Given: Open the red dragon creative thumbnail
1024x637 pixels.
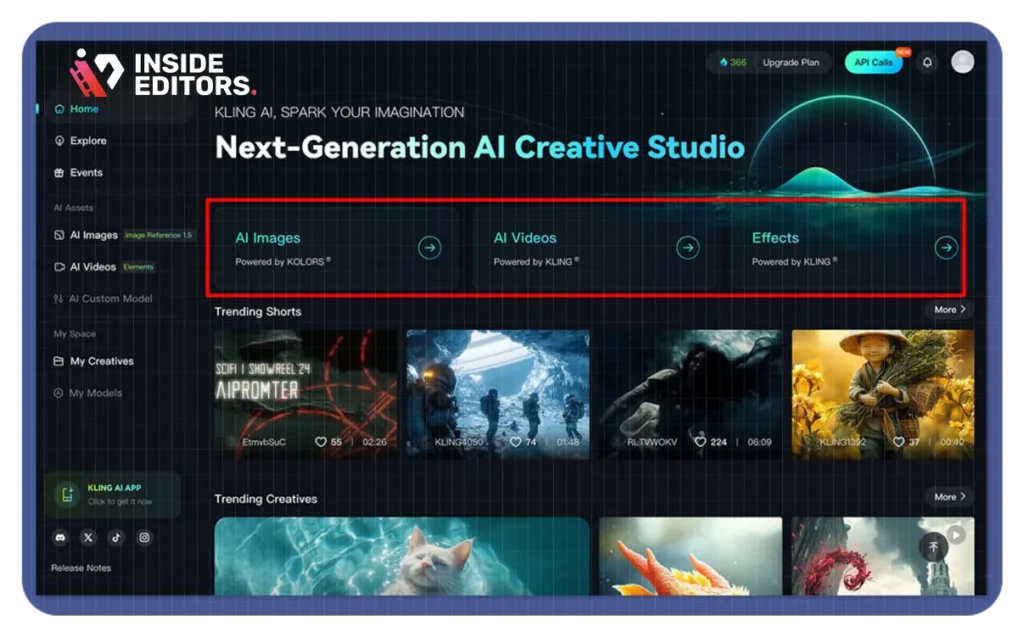Looking at the screenshot, I should (883, 556).
